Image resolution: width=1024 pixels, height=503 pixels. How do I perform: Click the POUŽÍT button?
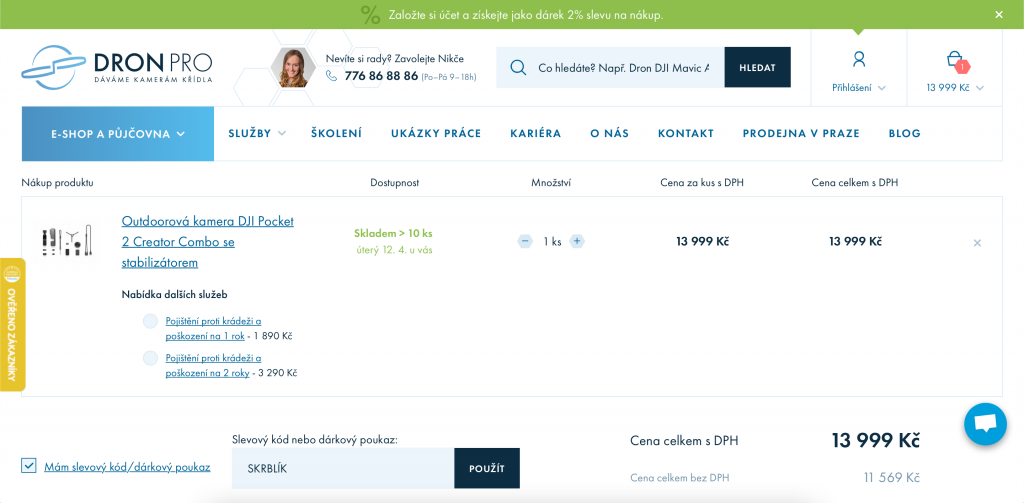(487, 468)
